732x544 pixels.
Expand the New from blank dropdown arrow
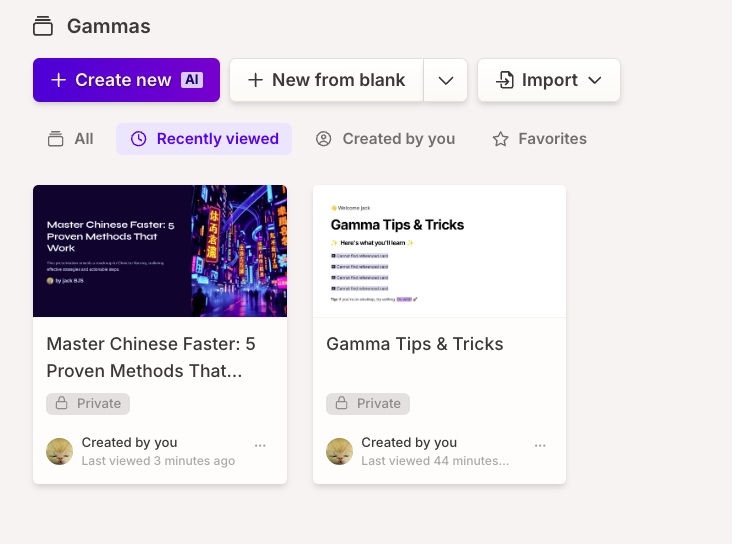(x=446, y=80)
